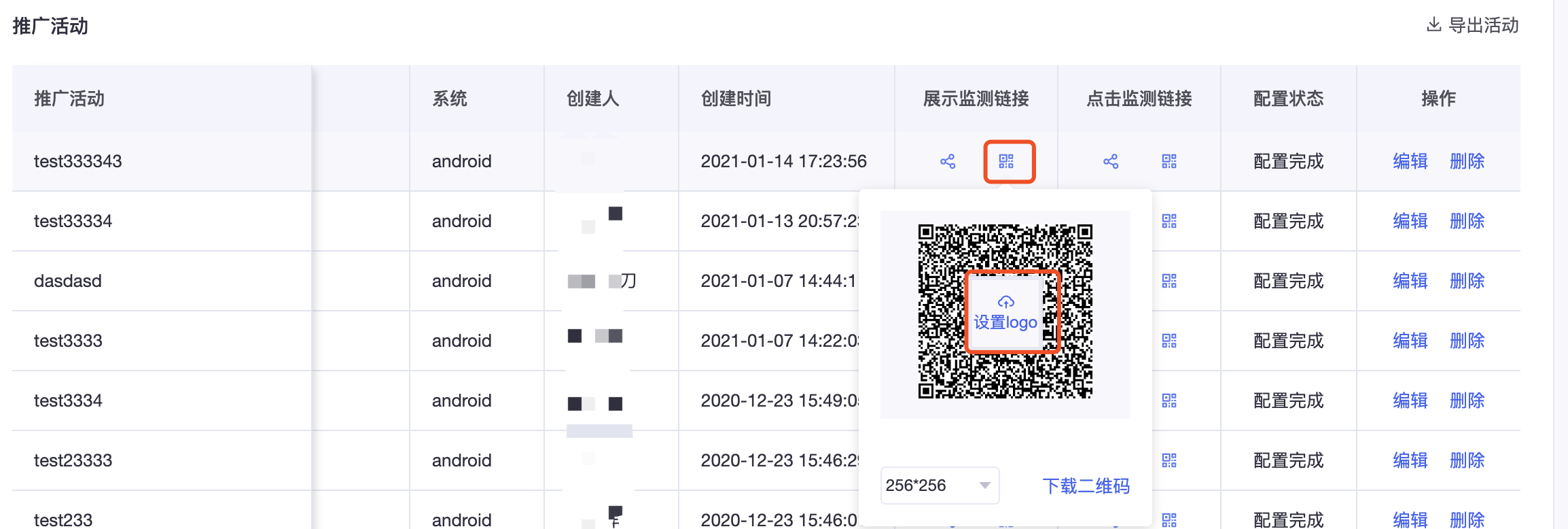Click 系统 column header
1568x529 pixels.
pyautogui.click(x=450, y=99)
